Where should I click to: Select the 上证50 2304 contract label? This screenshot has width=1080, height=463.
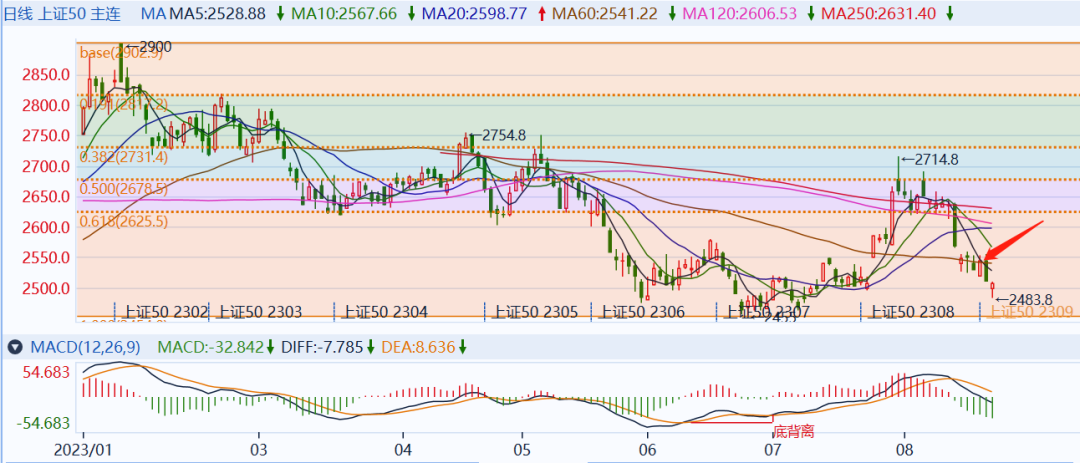coord(384,312)
